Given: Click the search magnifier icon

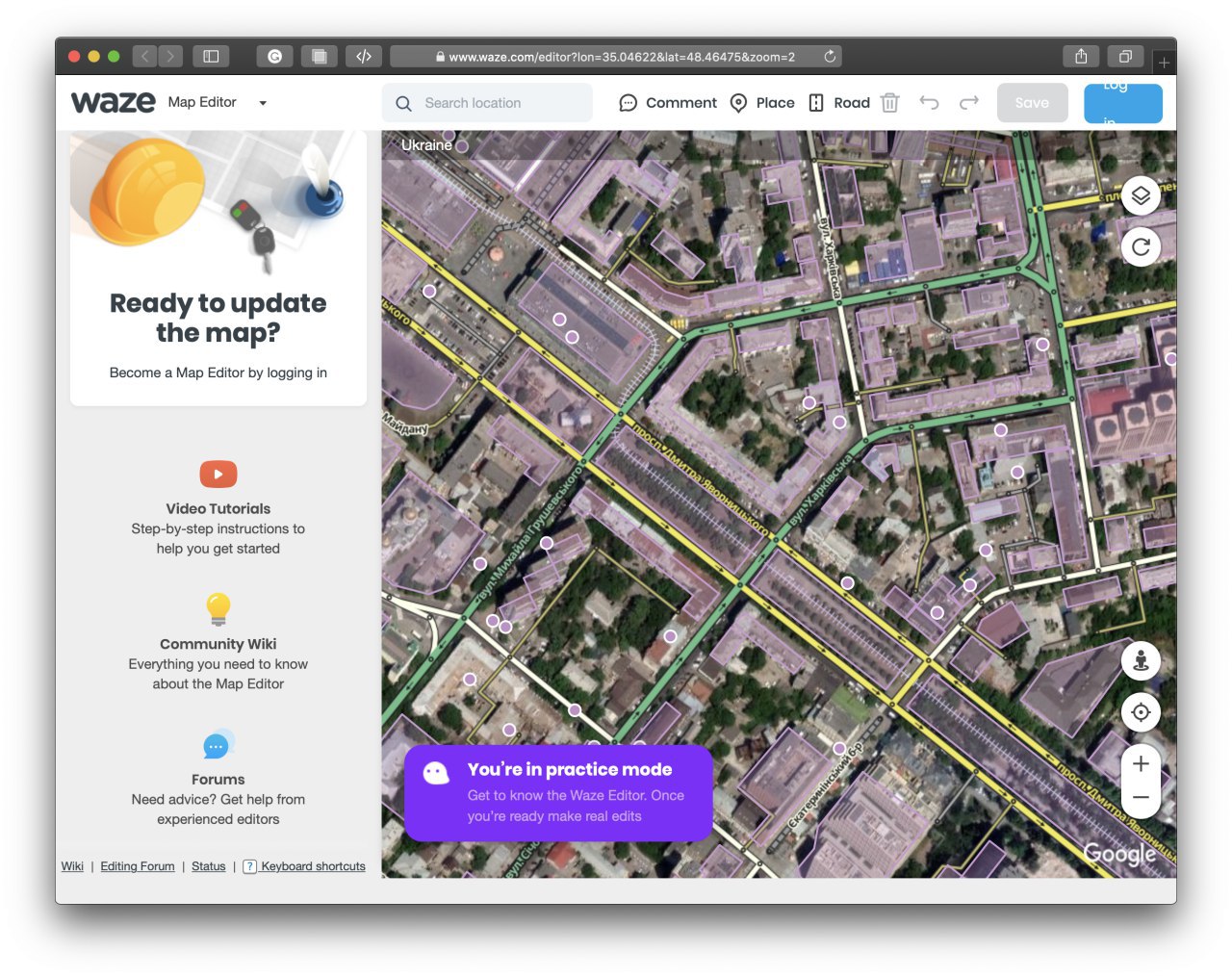Looking at the screenshot, I should coord(403,103).
